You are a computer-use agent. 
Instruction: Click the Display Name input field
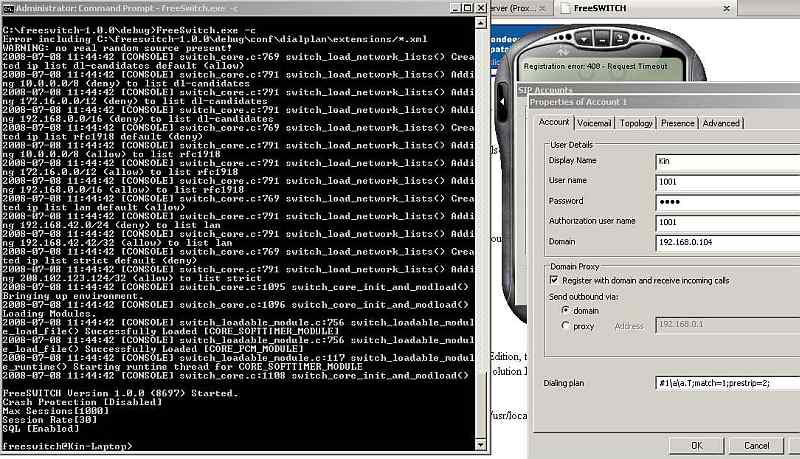(x=727, y=160)
